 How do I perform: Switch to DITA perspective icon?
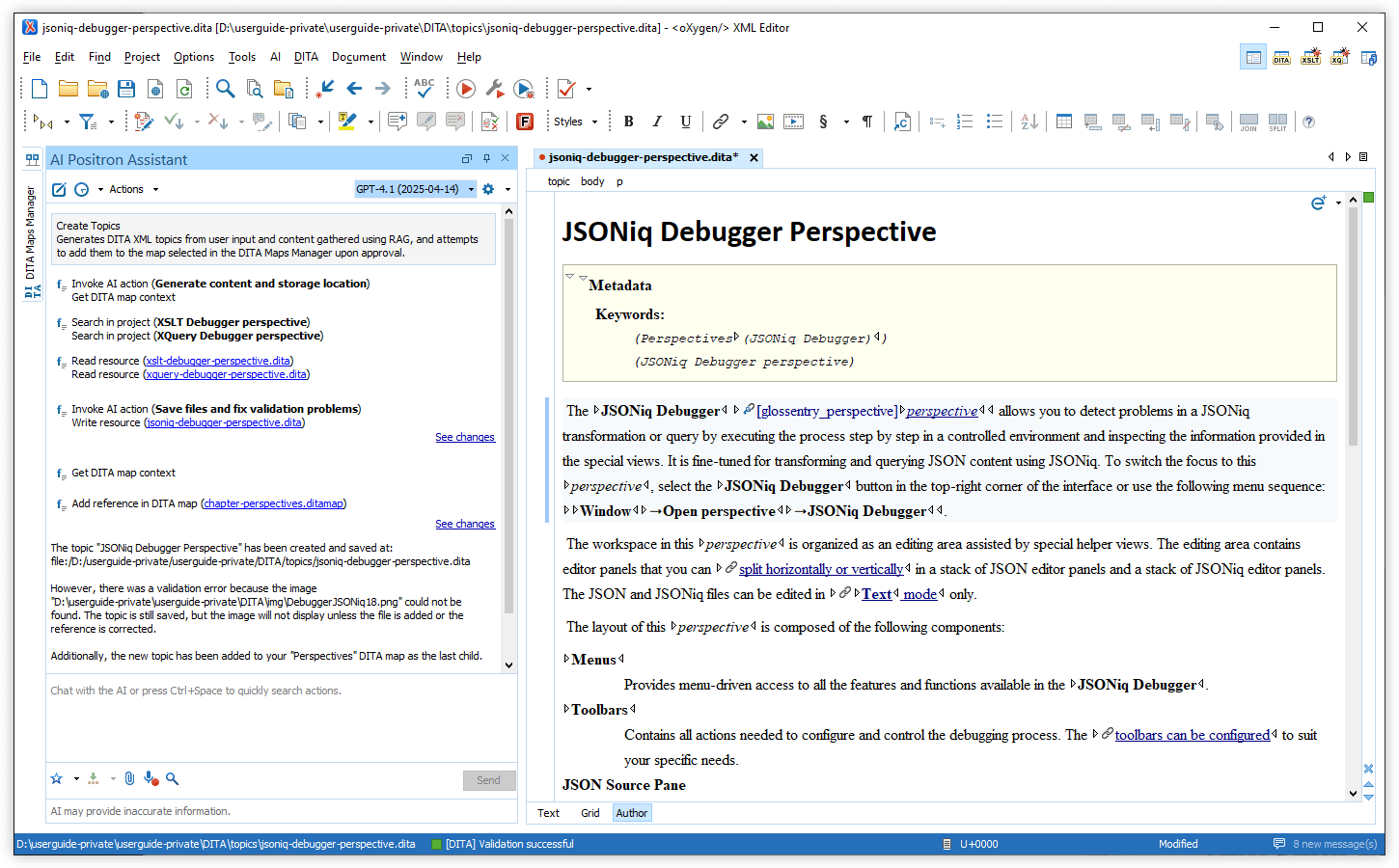(1281, 58)
